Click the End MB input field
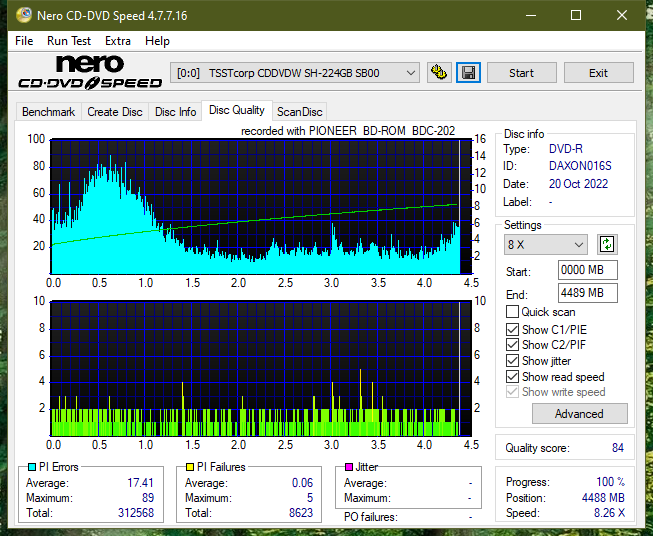Image resolution: width=653 pixels, height=536 pixels. [587, 293]
